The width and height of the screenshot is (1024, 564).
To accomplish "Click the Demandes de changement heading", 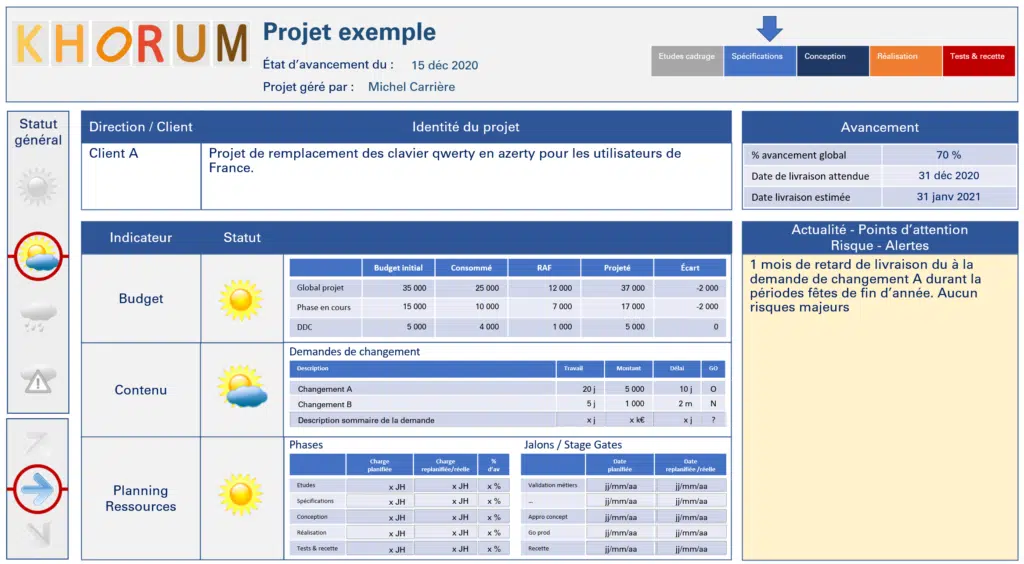I will (355, 352).
